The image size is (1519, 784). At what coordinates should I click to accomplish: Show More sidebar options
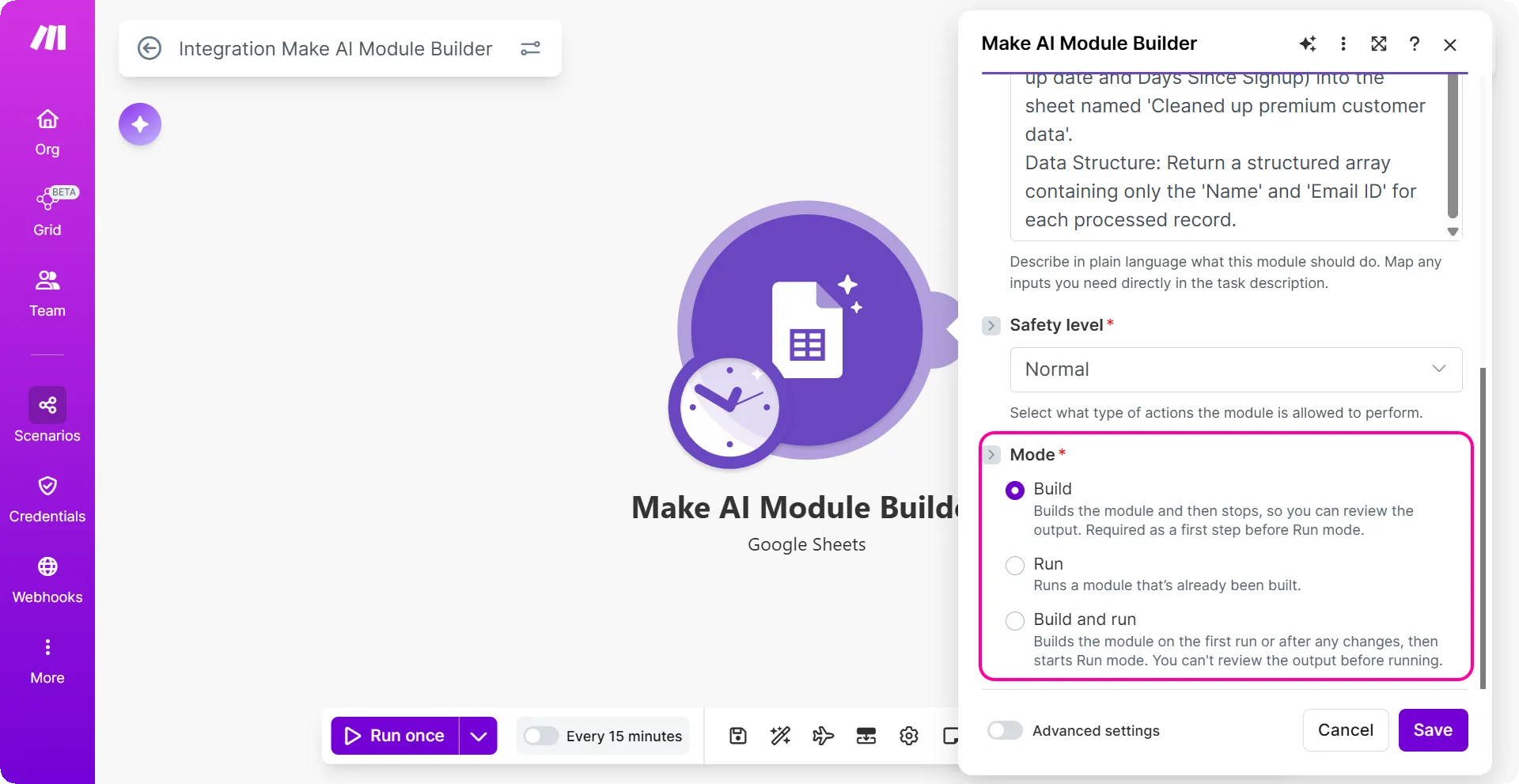pos(47,661)
